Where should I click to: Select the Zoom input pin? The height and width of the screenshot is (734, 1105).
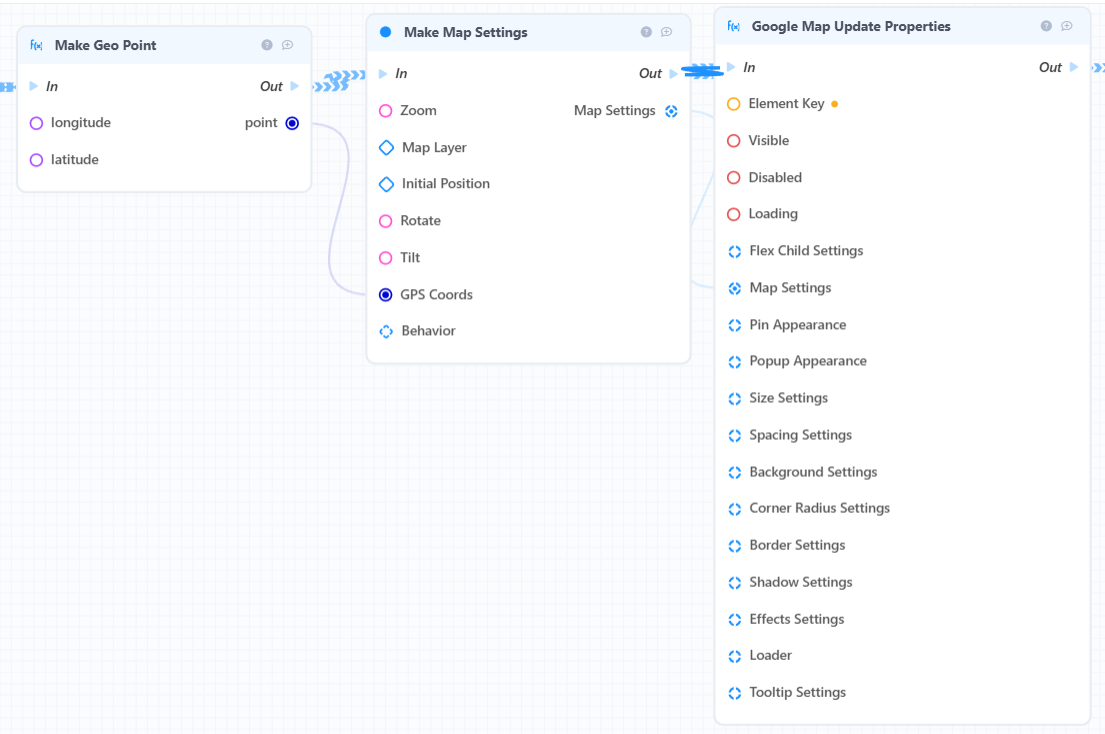tap(385, 111)
